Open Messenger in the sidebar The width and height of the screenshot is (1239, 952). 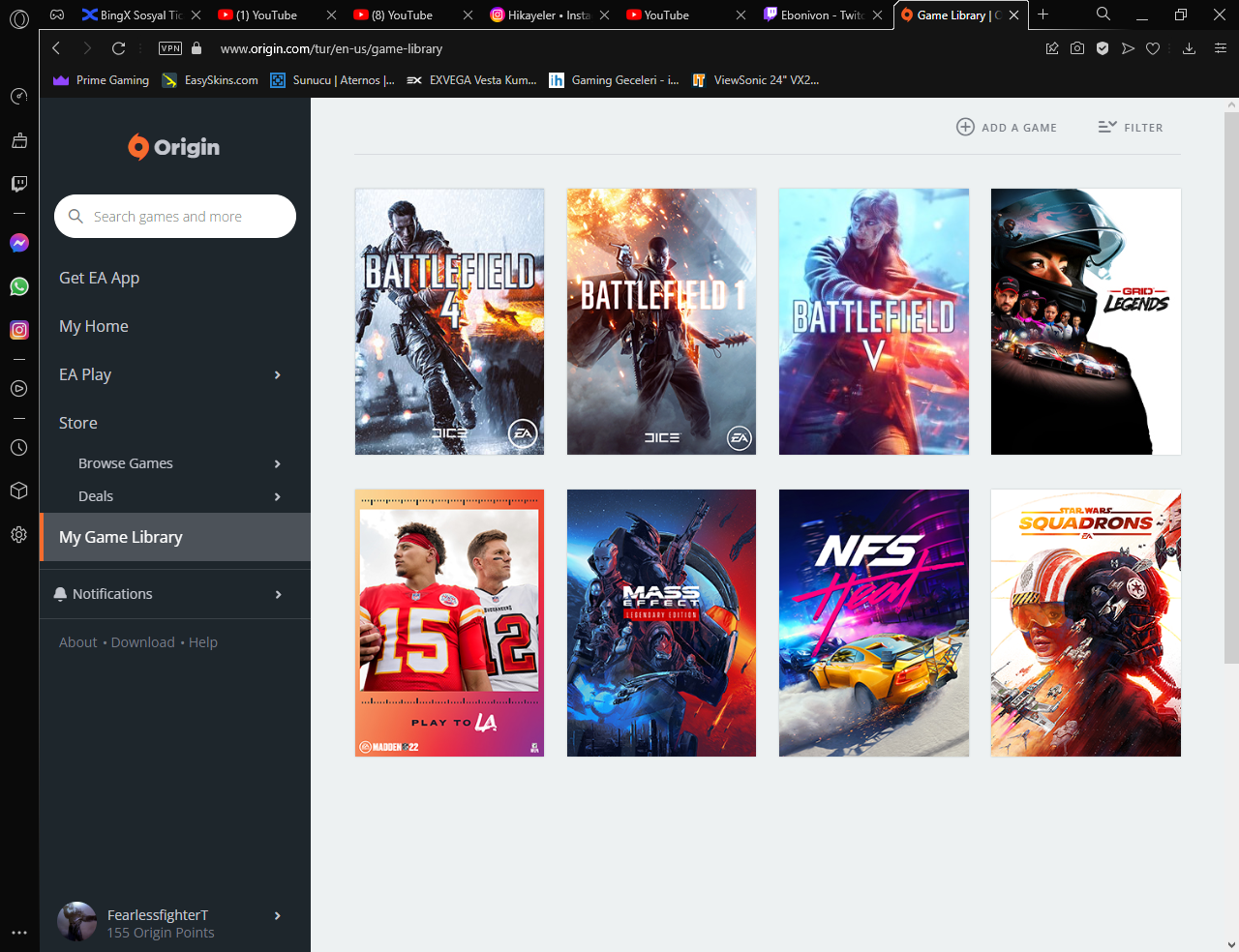[x=18, y=243]
